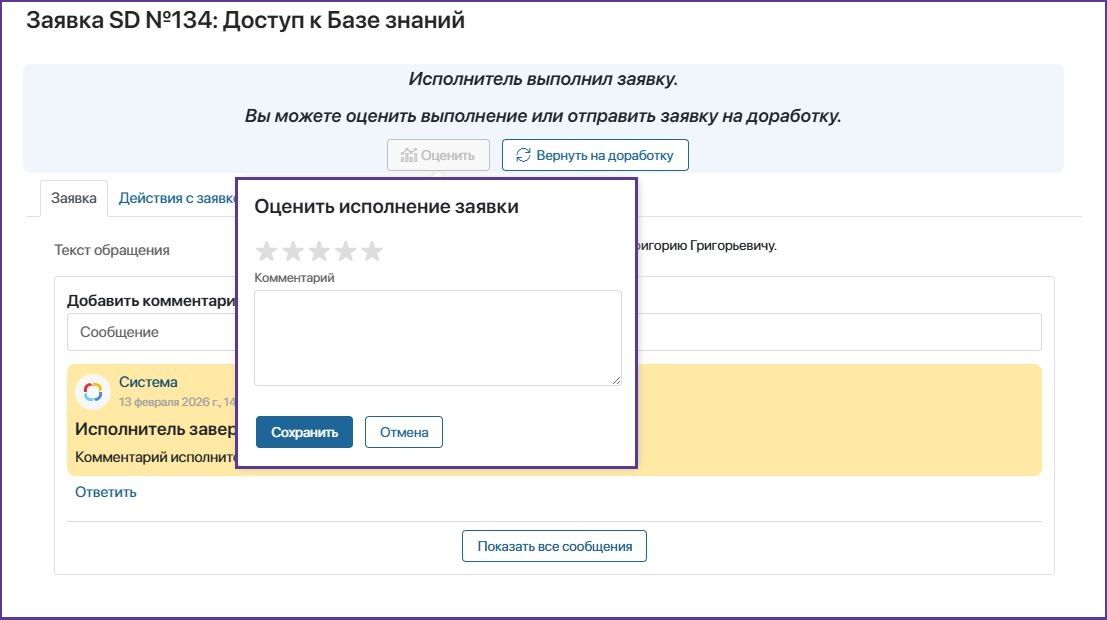This screenshot has width=1107, height=620.
Task: Click the Система avatar icon
Action: coord(93,392)
